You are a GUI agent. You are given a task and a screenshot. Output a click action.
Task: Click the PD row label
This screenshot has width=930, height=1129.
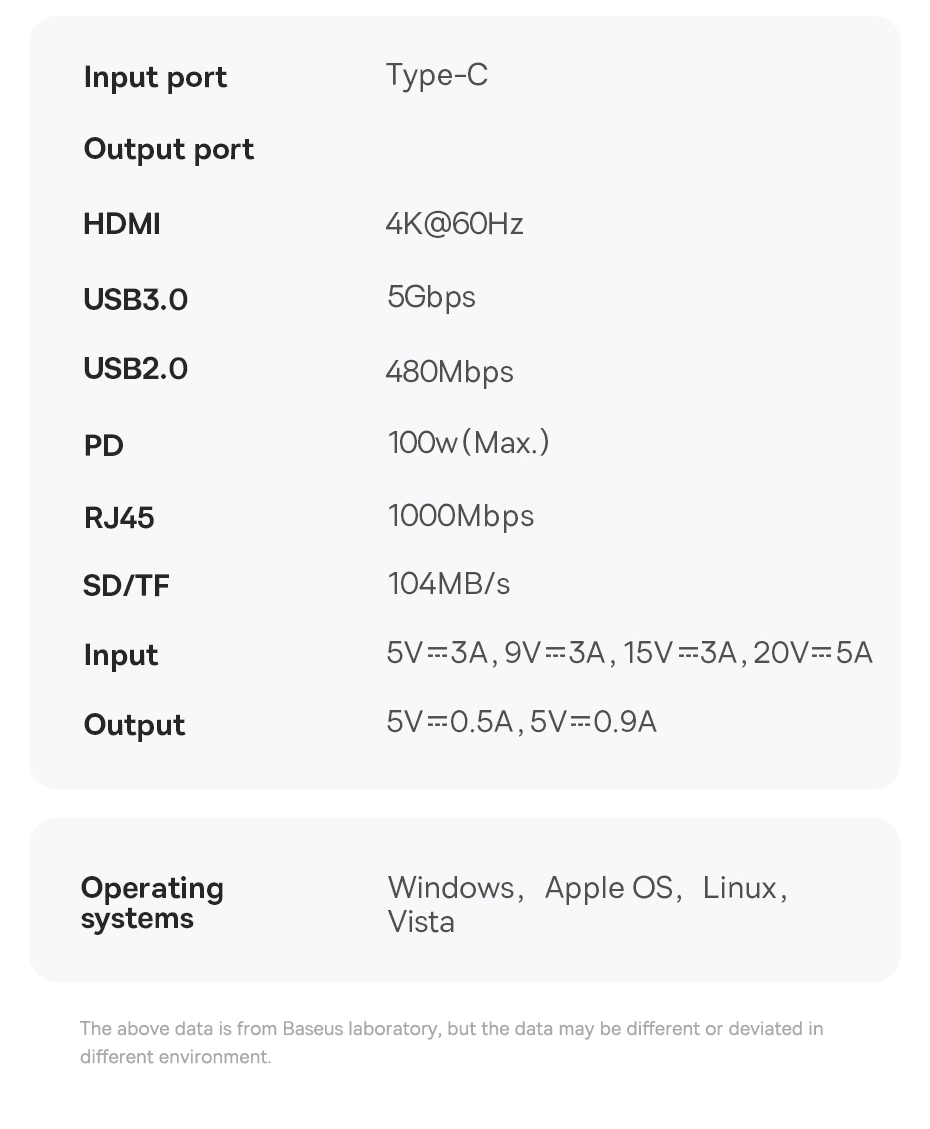point(103,446)
